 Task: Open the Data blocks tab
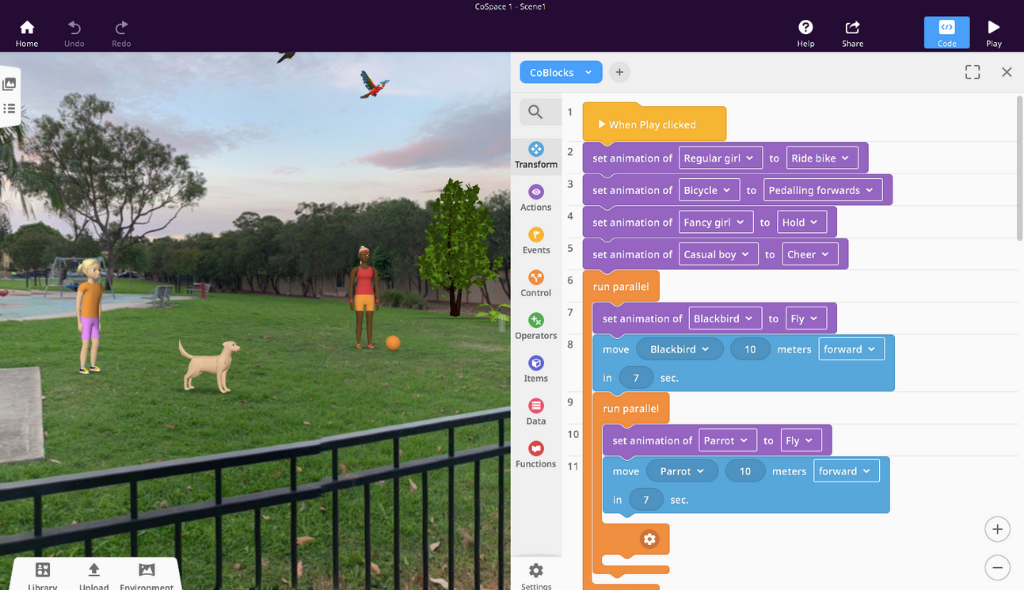point(536,412)
